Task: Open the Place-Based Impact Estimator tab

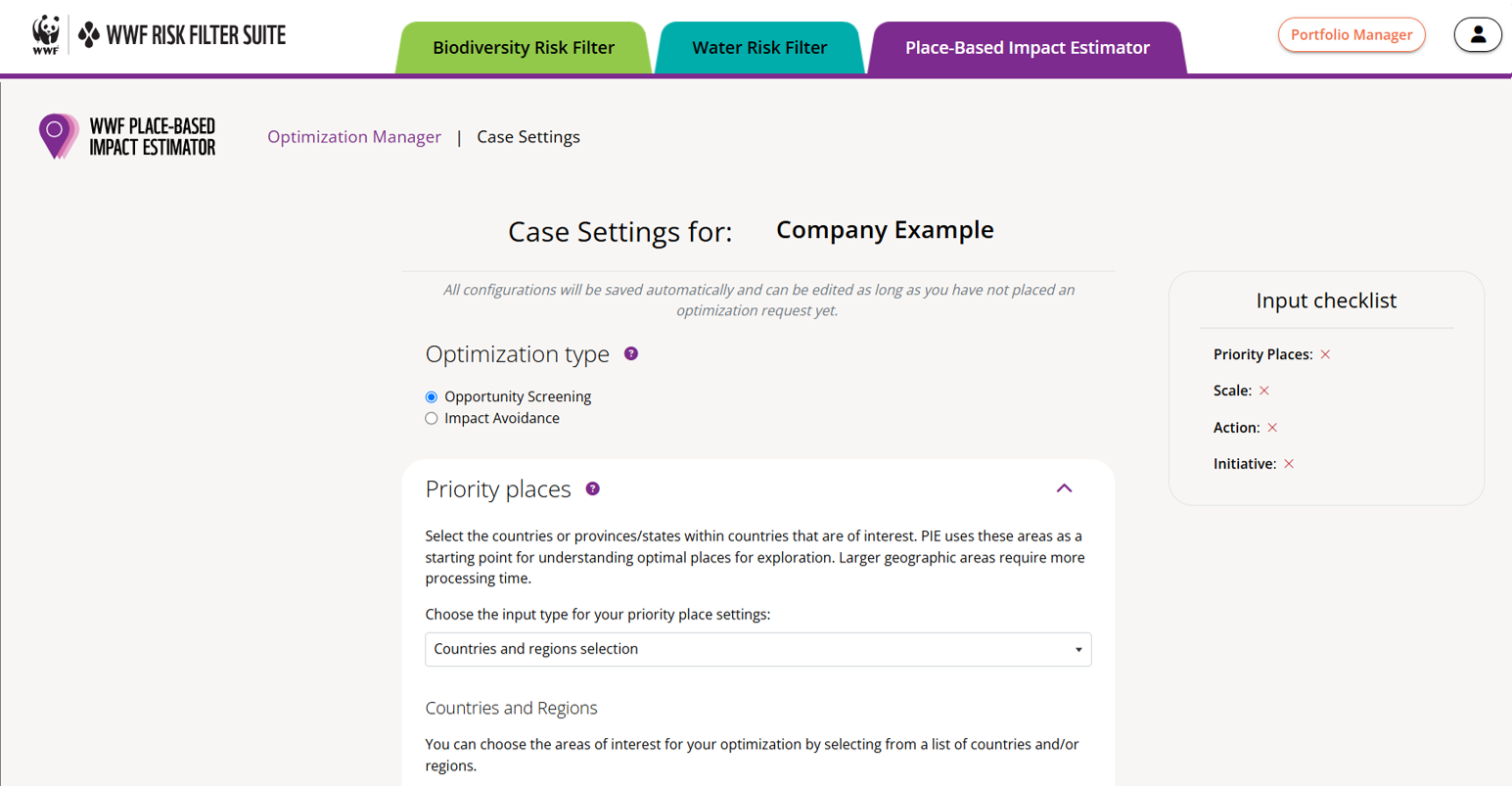Action: point(1028,48)
